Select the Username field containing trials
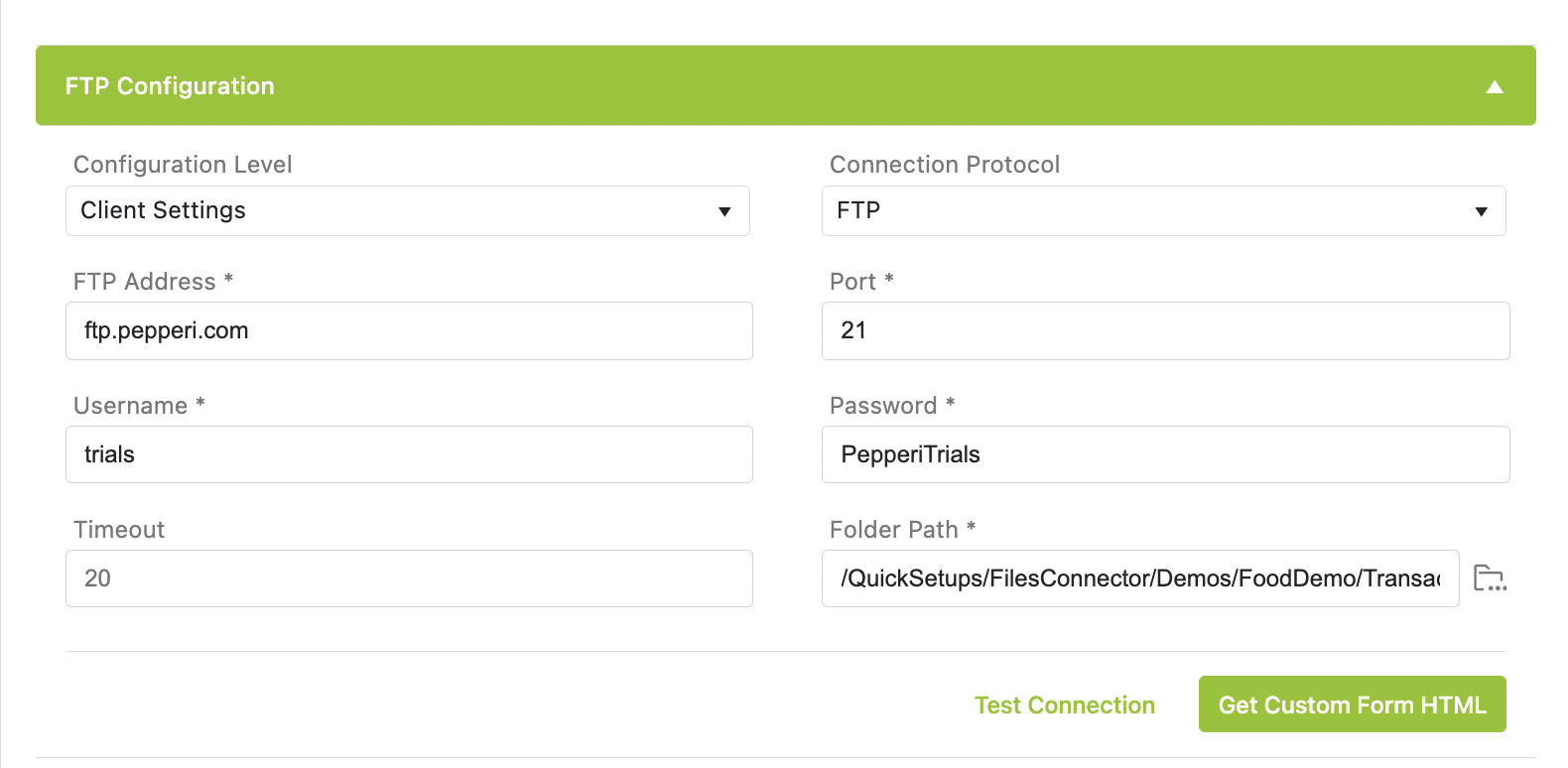This screenshot has height=768, width=1568. coord(409,454)
